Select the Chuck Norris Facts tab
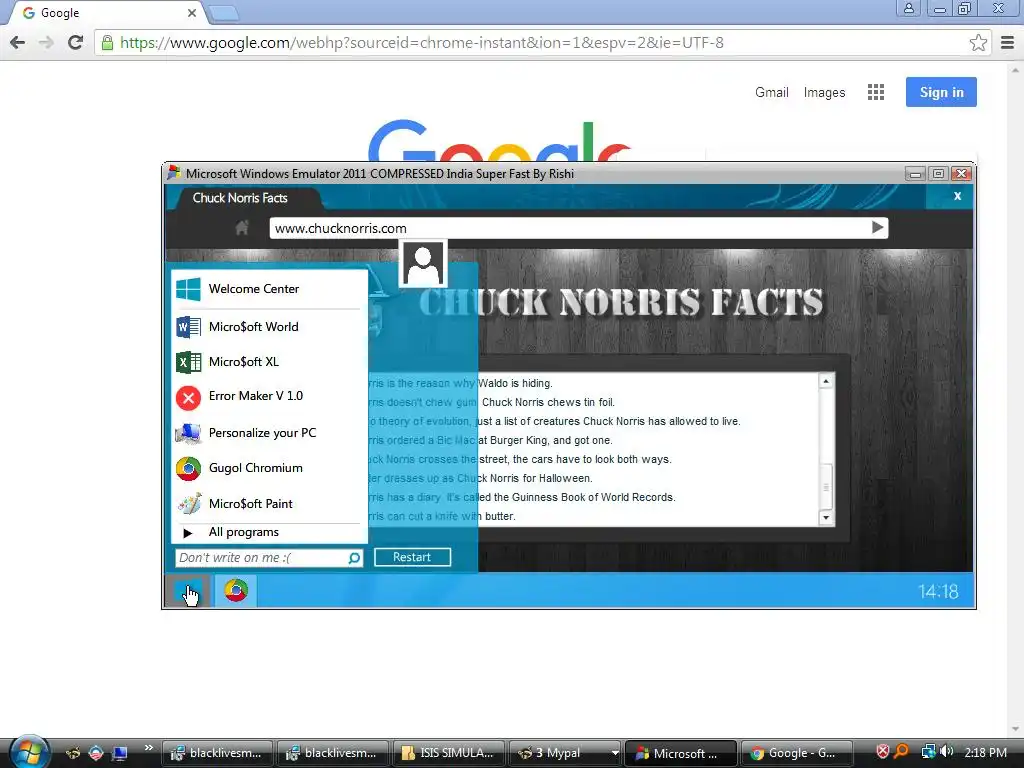The image size is (1024, 768). point(240,198)
